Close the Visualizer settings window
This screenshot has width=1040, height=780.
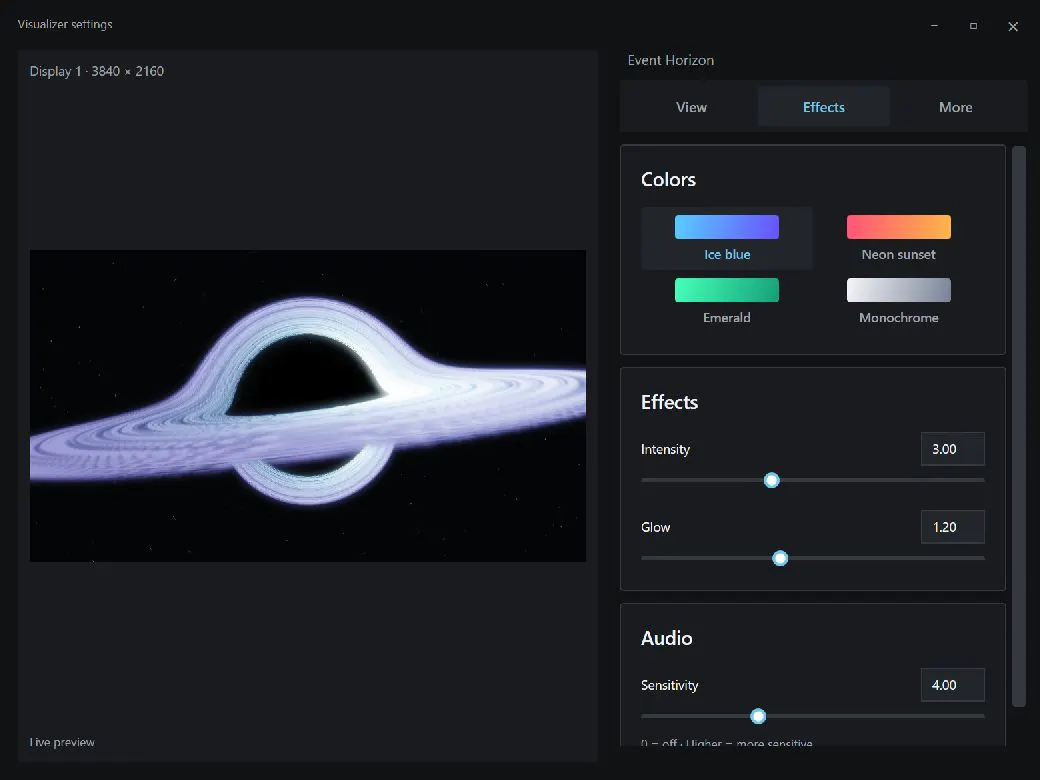[x=1013, y=27]
